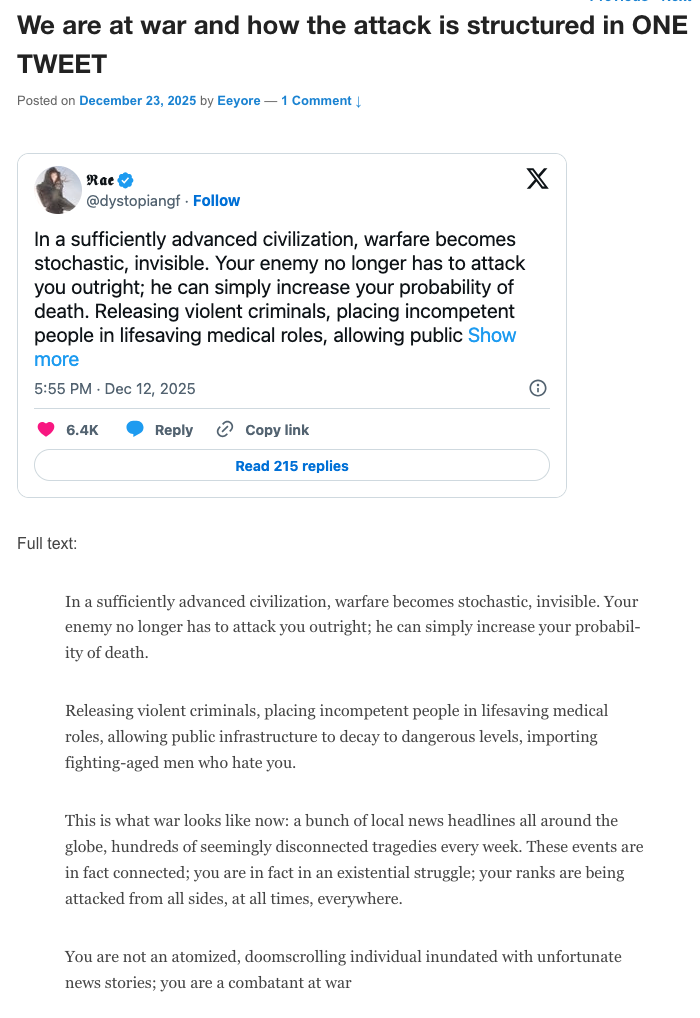The width and height of the screenshot is (700, 1018).
Task: Click the blue verified badge beside Rae
Action: pos(126,180)
